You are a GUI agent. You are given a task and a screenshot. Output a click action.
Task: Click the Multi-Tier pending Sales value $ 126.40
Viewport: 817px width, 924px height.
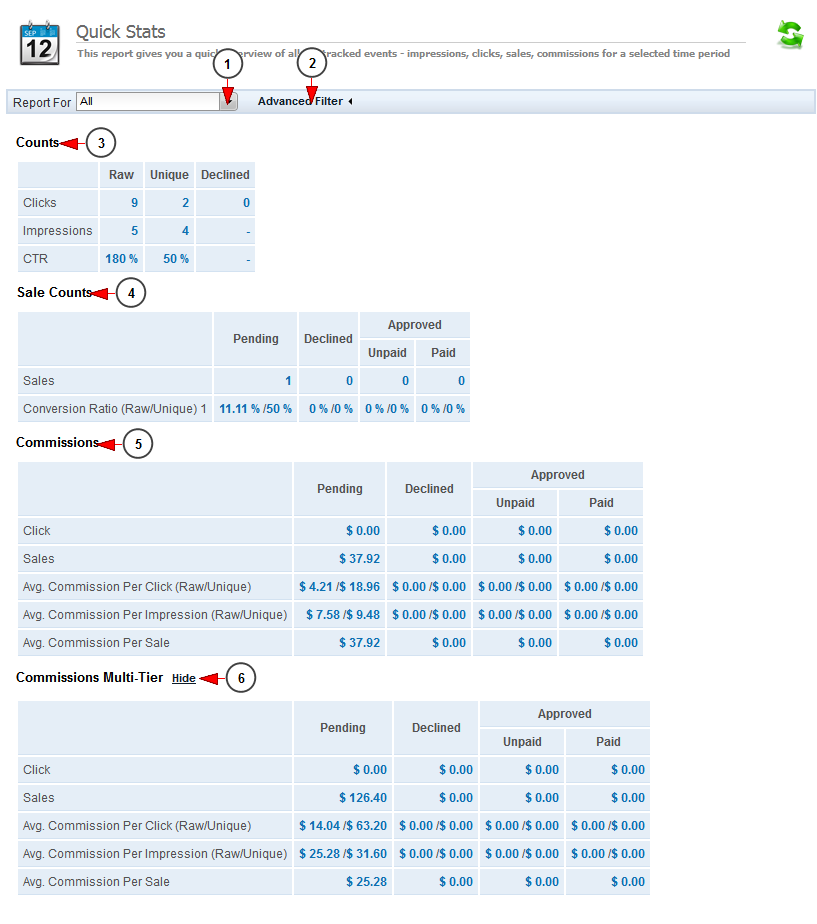pyautogui.click(x=363, y=798)
